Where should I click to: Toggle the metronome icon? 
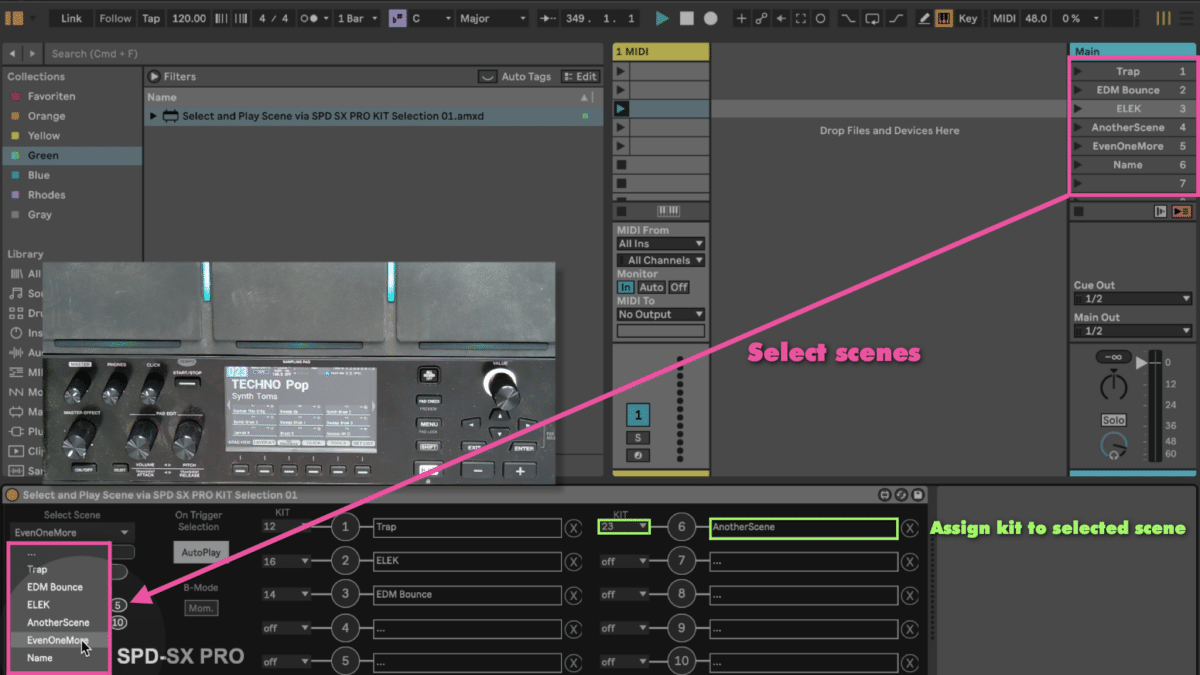[313, 18]
